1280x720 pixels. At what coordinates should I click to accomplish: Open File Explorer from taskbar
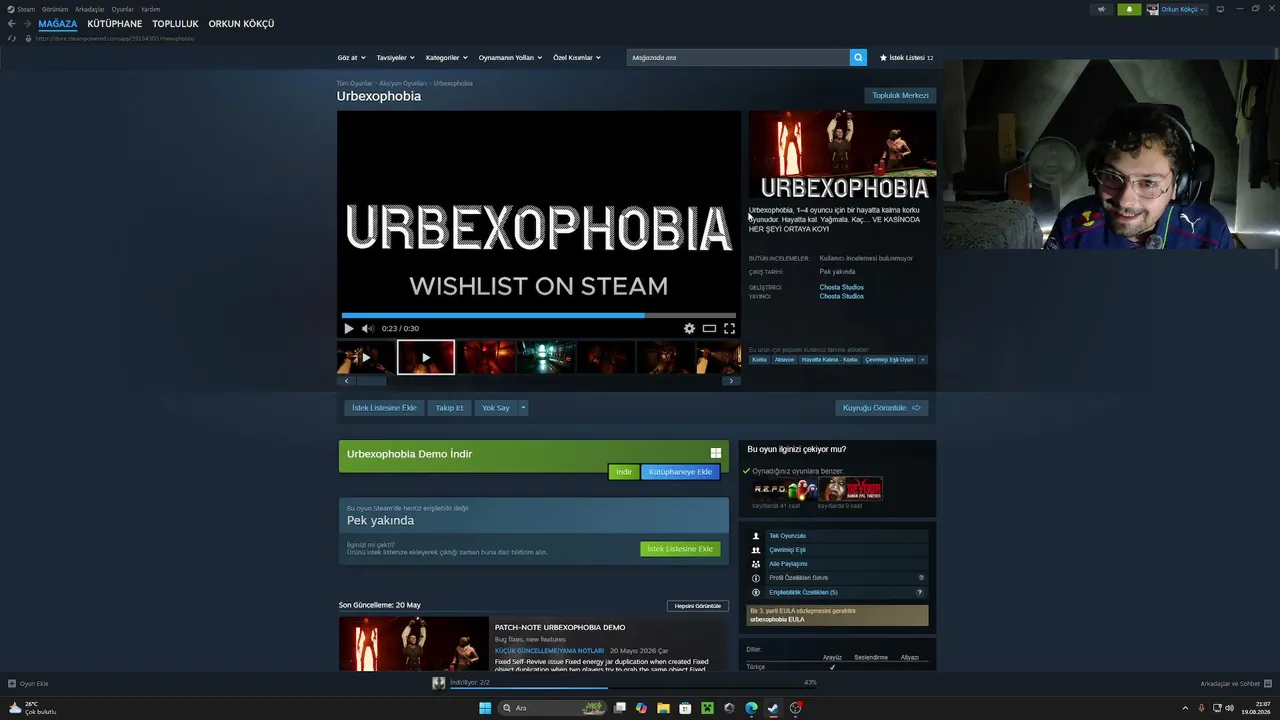[x=663, y=708]
